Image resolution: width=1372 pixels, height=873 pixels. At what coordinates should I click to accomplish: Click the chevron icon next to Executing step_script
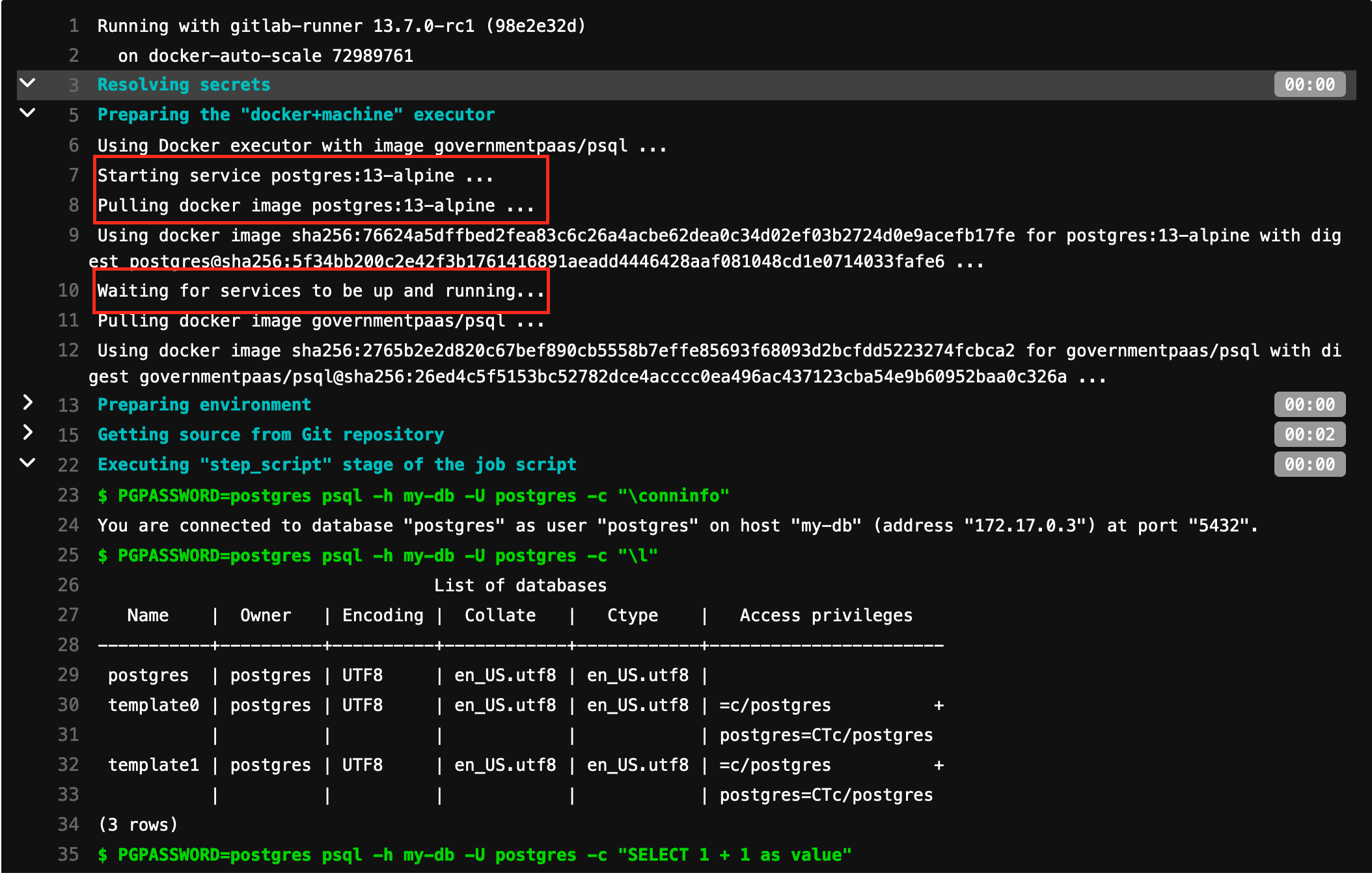[27, 464]
